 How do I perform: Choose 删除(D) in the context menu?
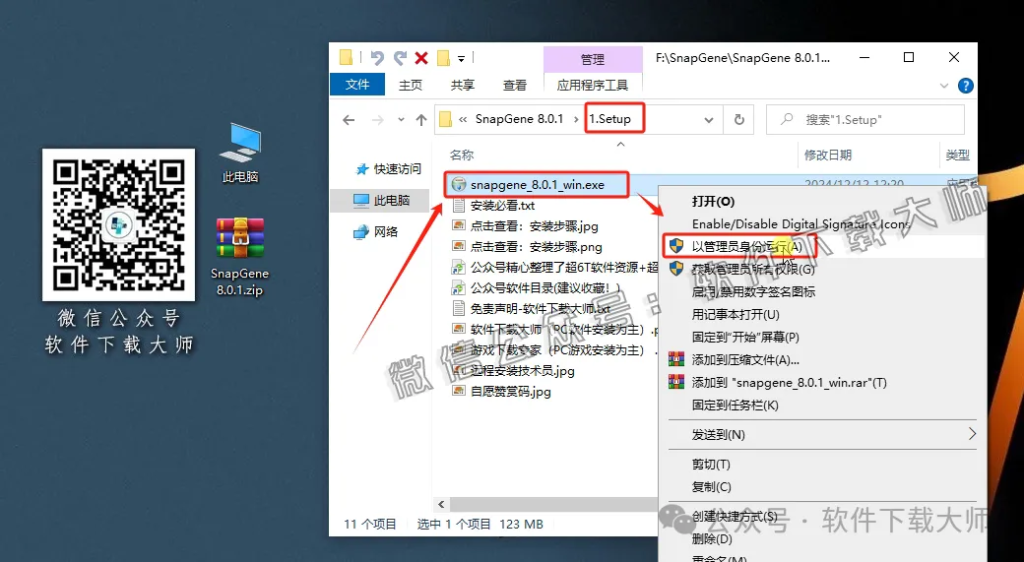[x=712, y=539]
